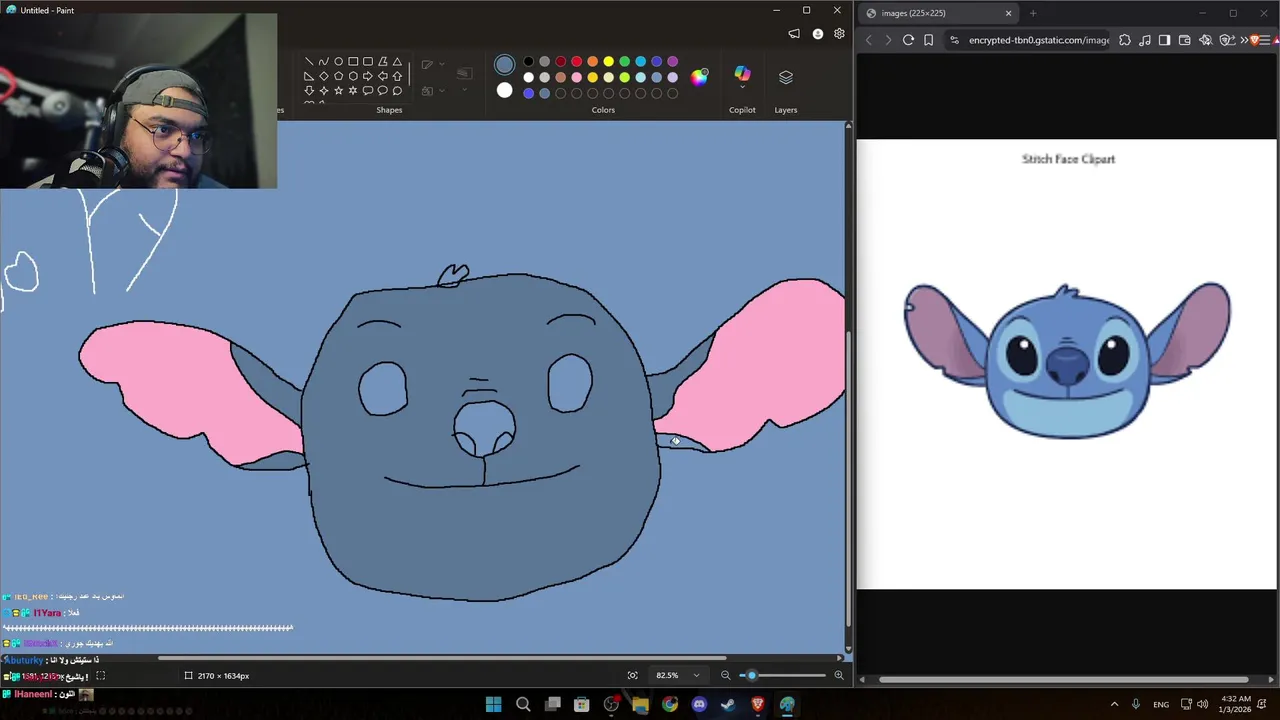Image resolution: width=1280 pixels, height=720 pixels.
Task: Open the Edit colors wheel
Action: coord(699,77)
